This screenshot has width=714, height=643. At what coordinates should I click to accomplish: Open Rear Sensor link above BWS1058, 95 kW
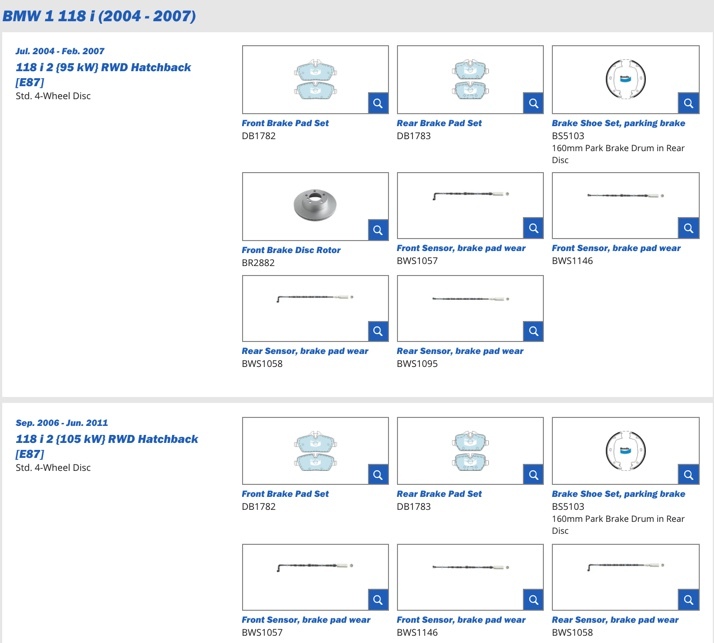(305, 351)
